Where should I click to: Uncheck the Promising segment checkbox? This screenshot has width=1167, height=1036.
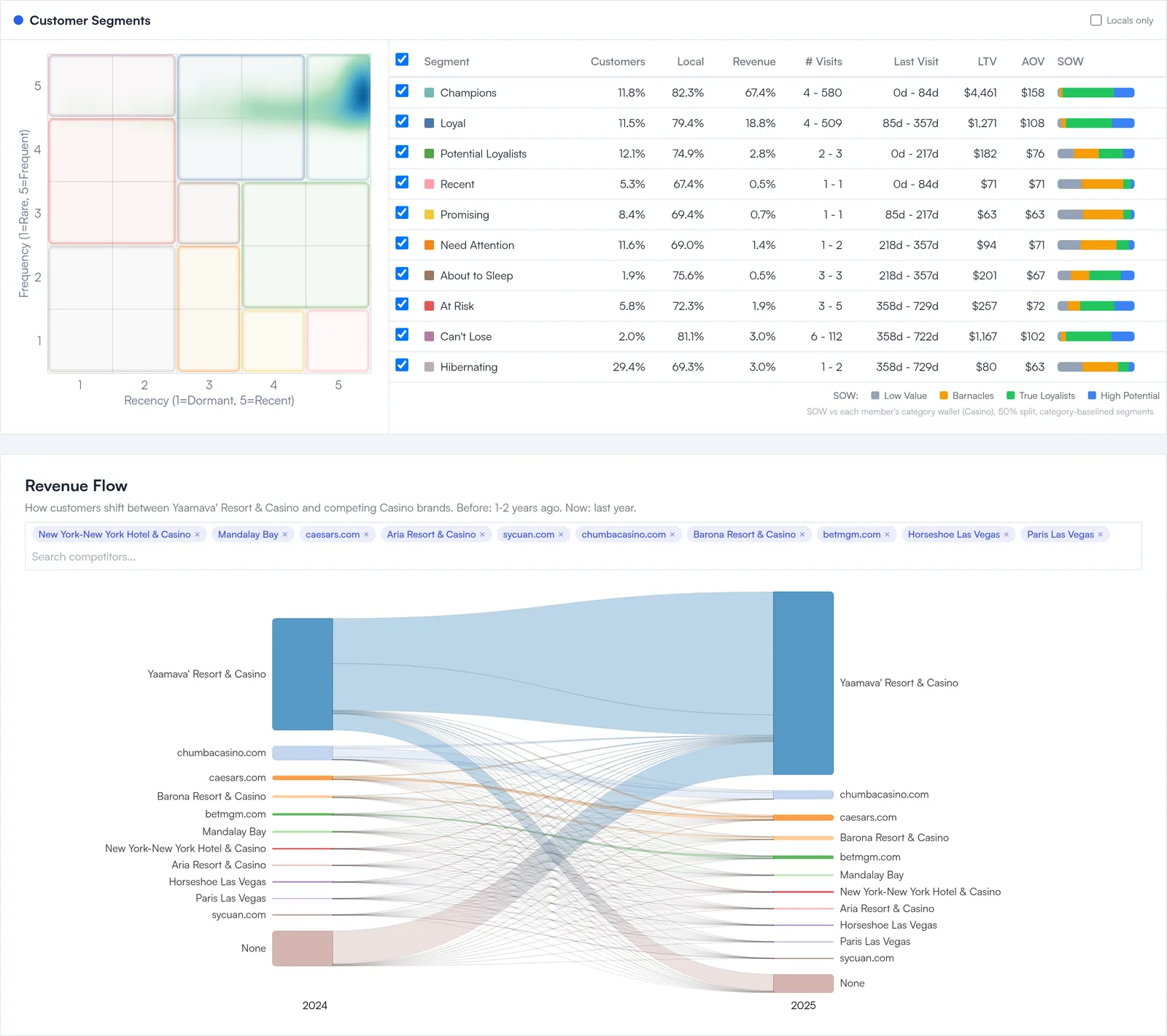[402, 213]
